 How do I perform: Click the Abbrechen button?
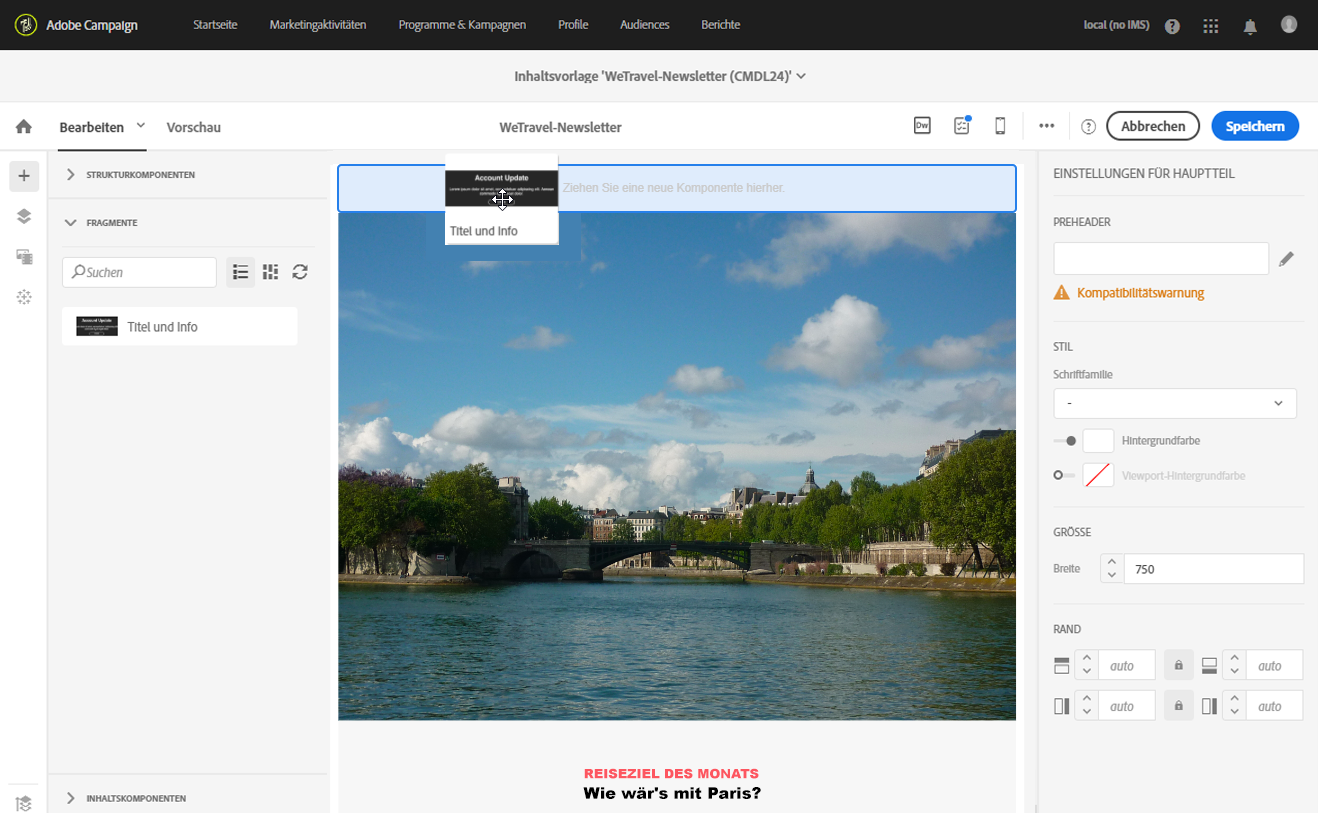pyautogui.click(x=1153, y=126)
